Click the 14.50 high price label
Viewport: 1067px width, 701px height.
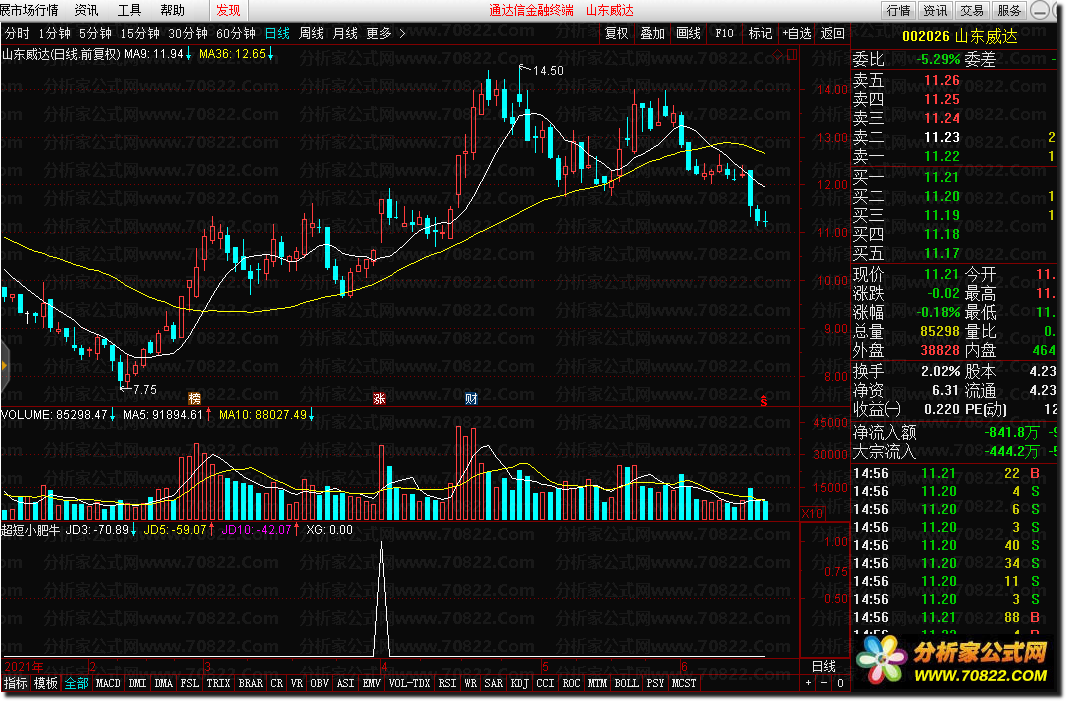point(548,71)
